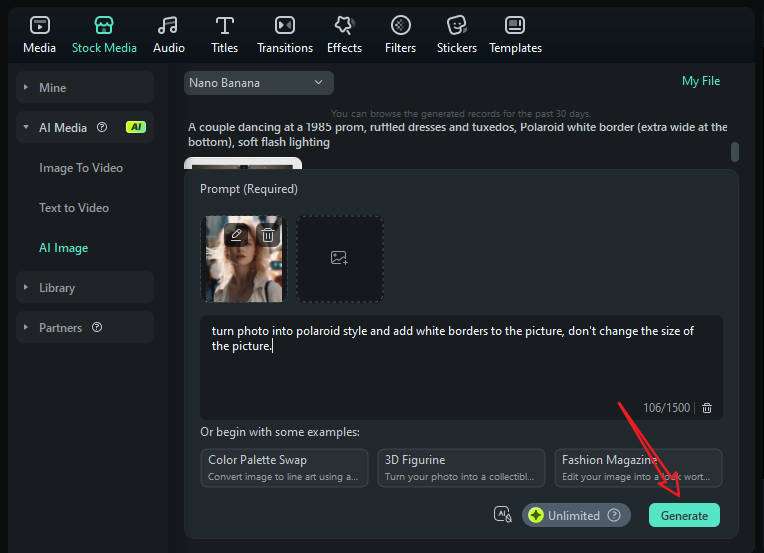The width and height of the screenshot is (764, 553).
Task: Click the history list scrollbar handle
Action: point(735,152)
